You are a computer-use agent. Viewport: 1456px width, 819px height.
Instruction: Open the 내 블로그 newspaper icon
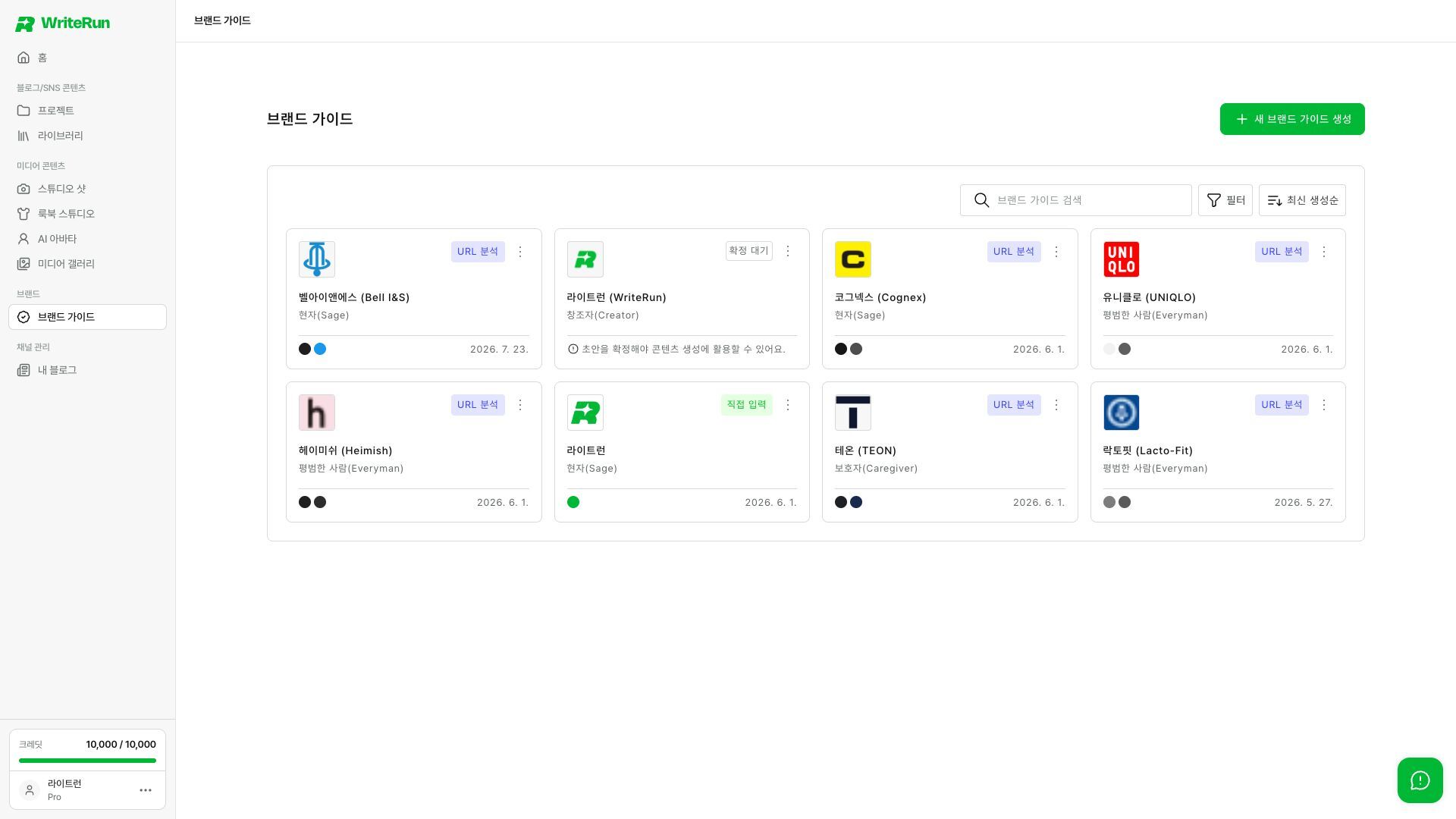click(x=24, y=370)
